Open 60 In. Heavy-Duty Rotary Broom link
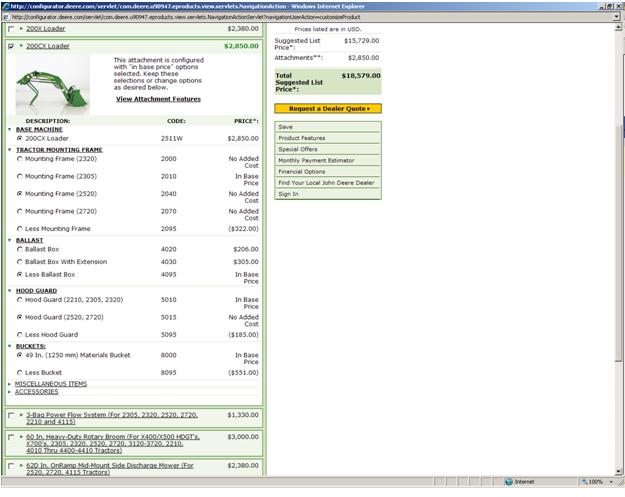Viewport: 625px width, 497px height. pos(113,444)
